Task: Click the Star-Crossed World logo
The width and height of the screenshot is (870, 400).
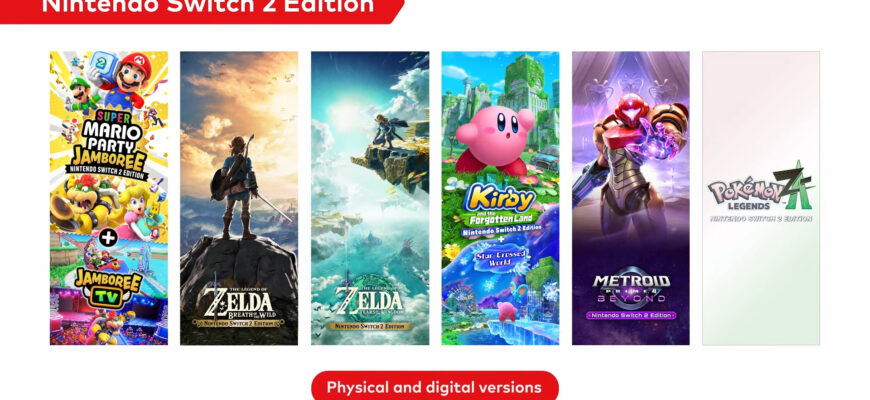Action: (x=501, y=260)
